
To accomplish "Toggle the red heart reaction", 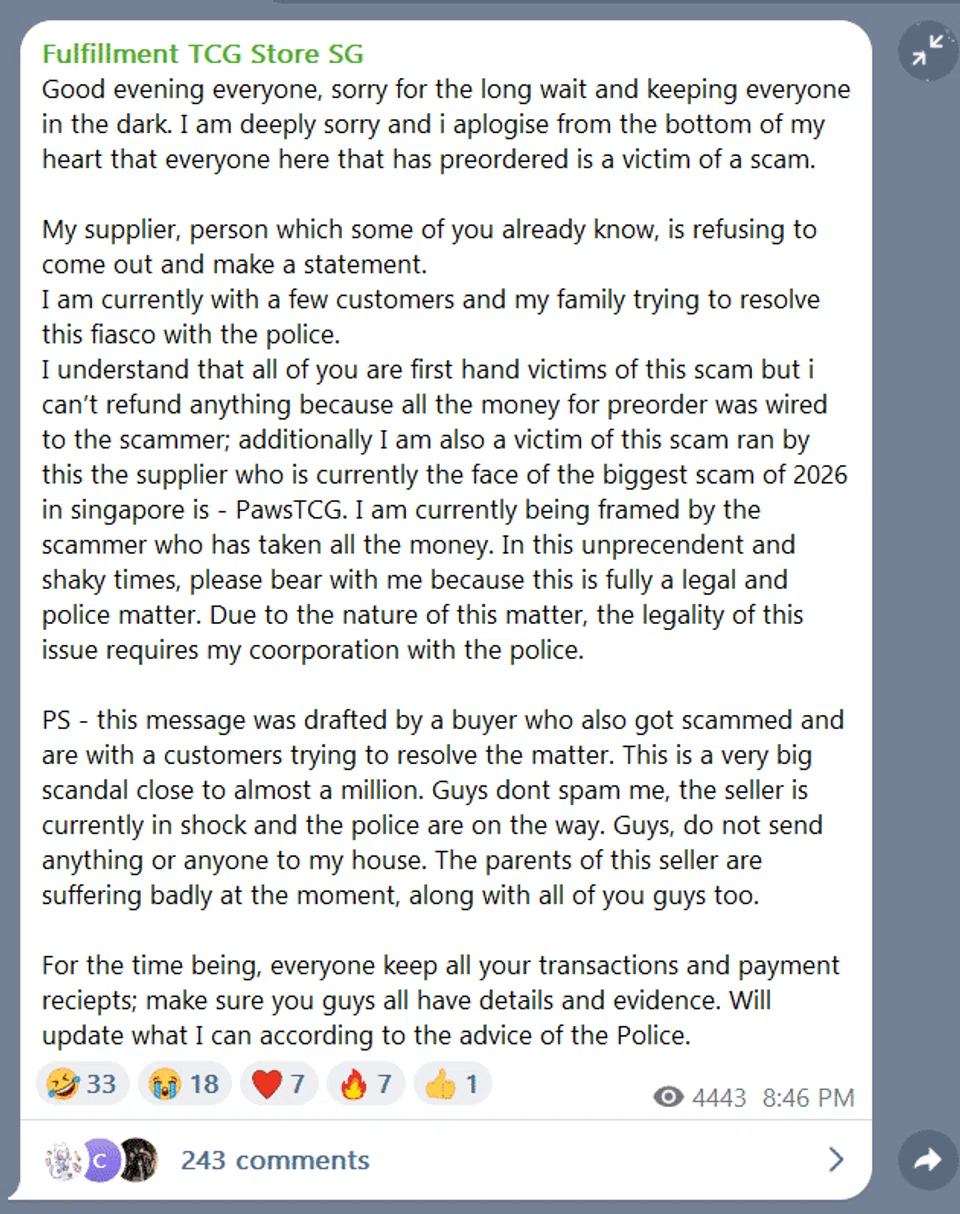I will (x=280, y=1084).
